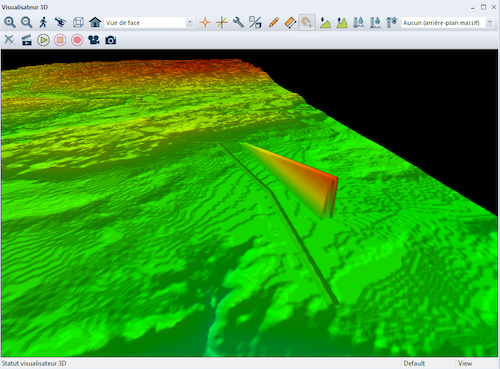The height and width of the screenshot is (369, 500).
Task: Click the zoom out magnifier icon
Action: (x=26, y=23)
